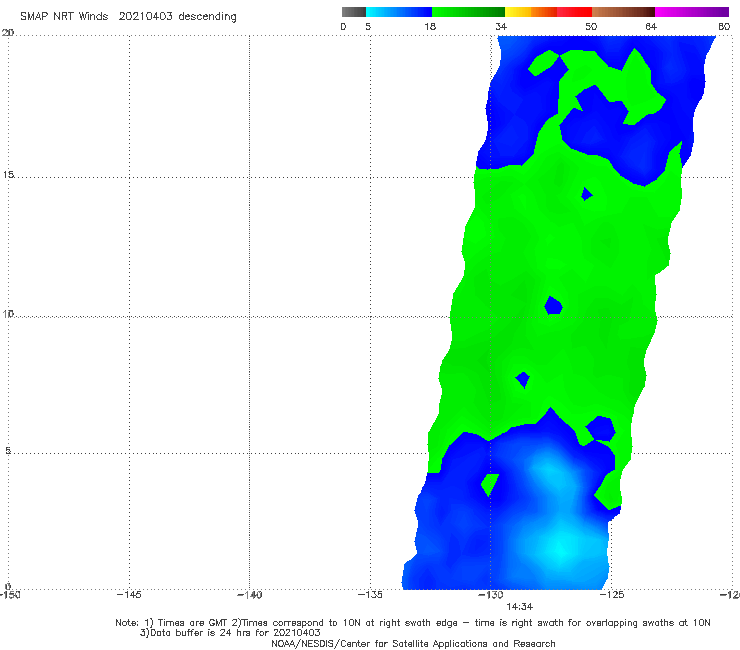Click the color bar label '50'
The height and width of the screenshot is (650, 740).
pos(591,26)
